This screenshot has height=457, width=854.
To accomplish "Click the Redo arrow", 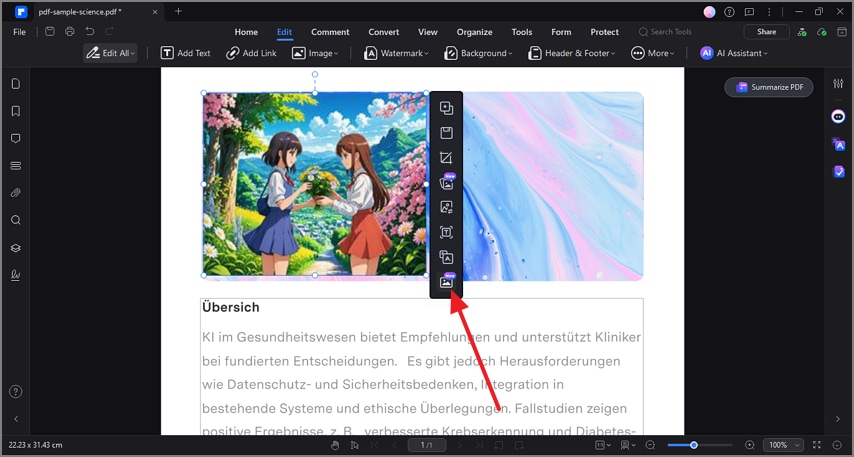I will (x=109, y=32).
